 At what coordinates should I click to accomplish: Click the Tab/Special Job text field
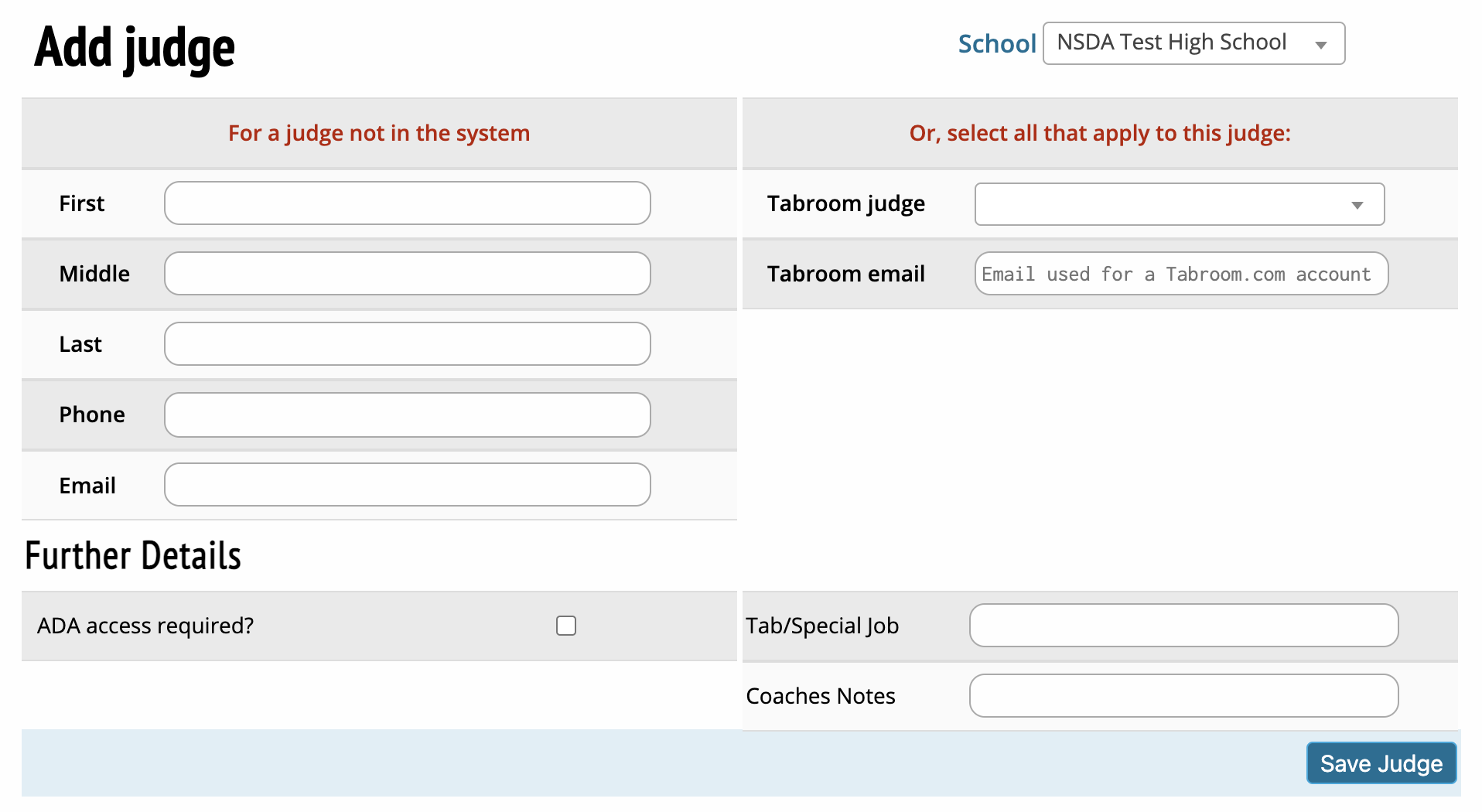1183,626
